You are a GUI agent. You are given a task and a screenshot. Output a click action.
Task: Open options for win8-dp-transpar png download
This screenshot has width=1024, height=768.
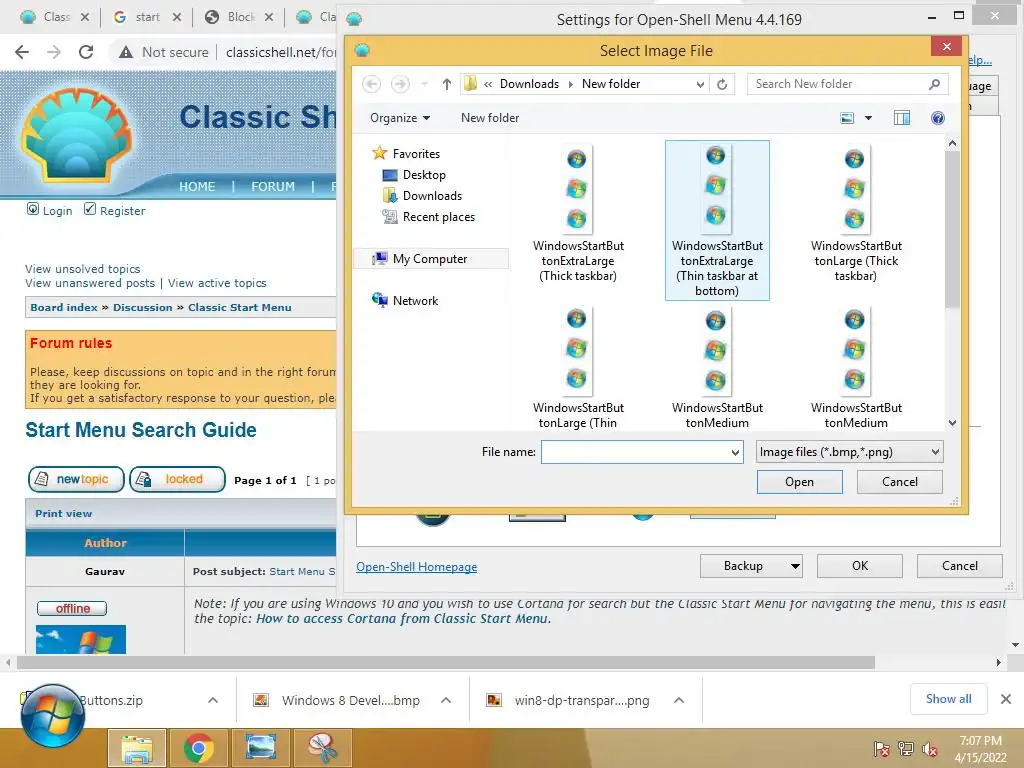(679, 700)
